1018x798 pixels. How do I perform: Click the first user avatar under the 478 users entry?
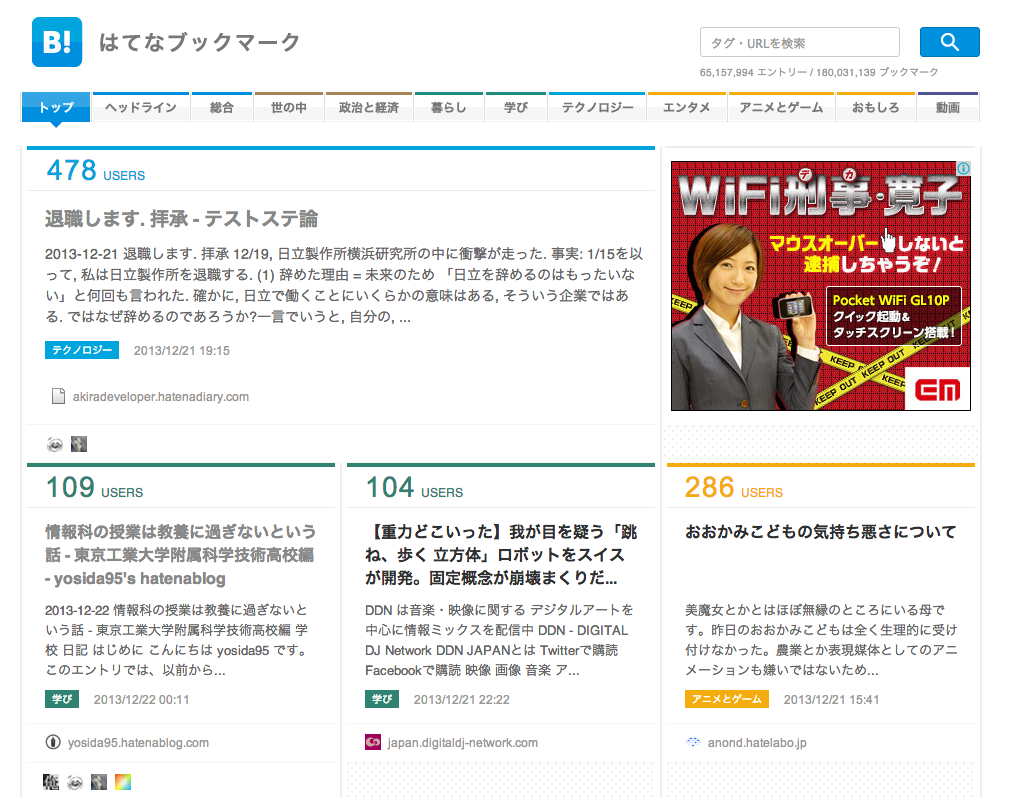click(55, 444)
